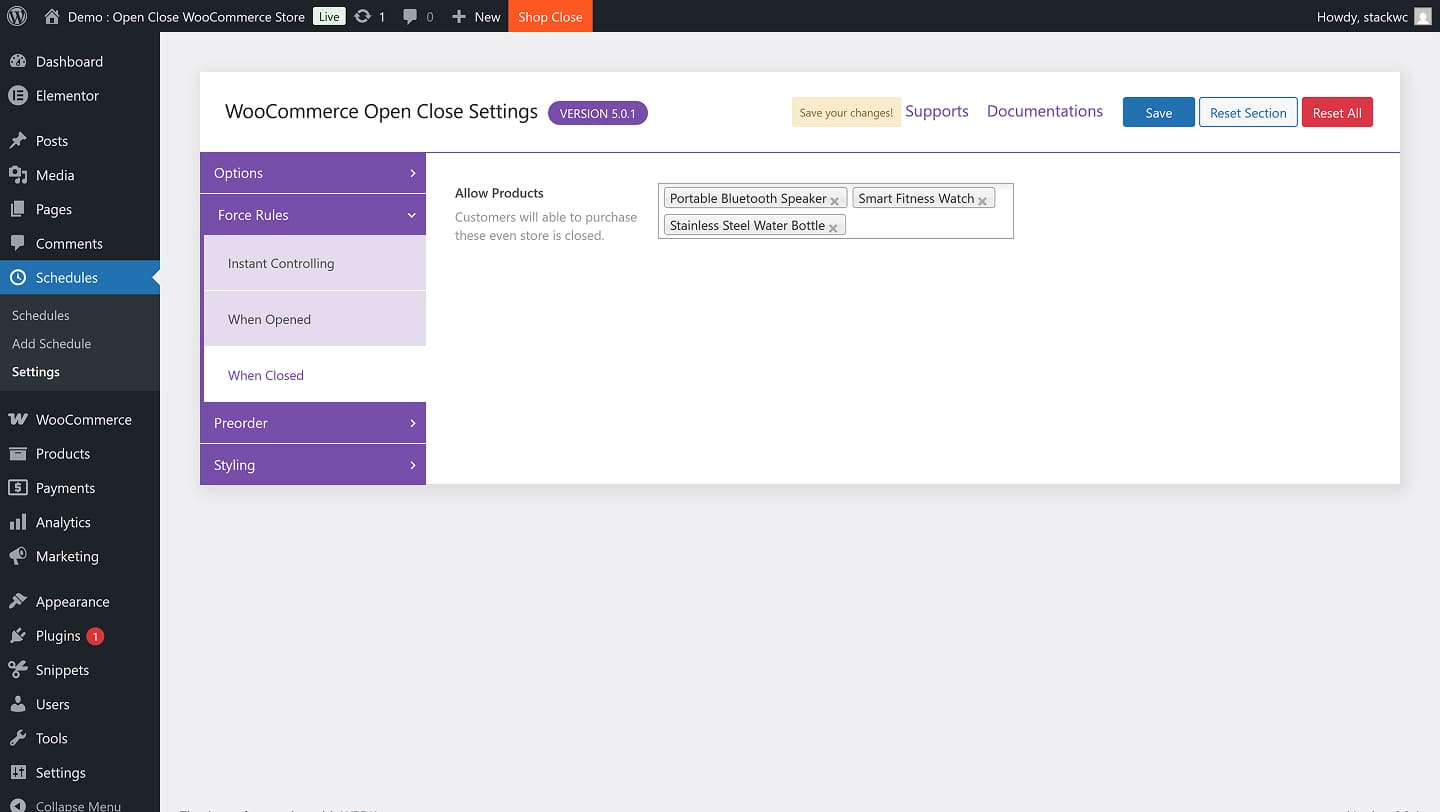The height and width of the screenshot is (812, 1440).
Task: Open the Demo site name link
Action: pos(186,17)
